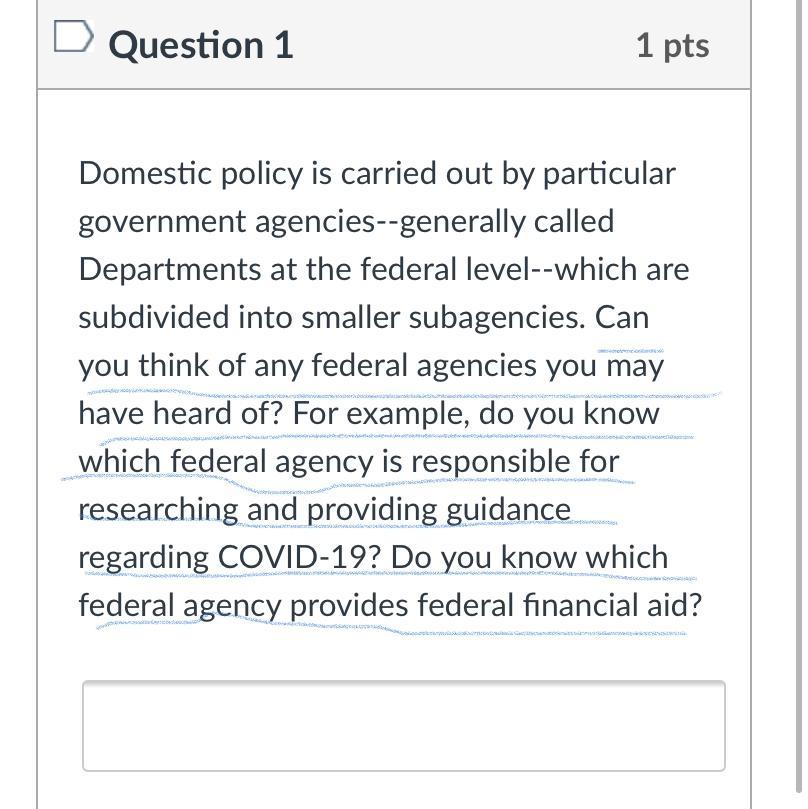Click the word "particular" in the first line

609,174
